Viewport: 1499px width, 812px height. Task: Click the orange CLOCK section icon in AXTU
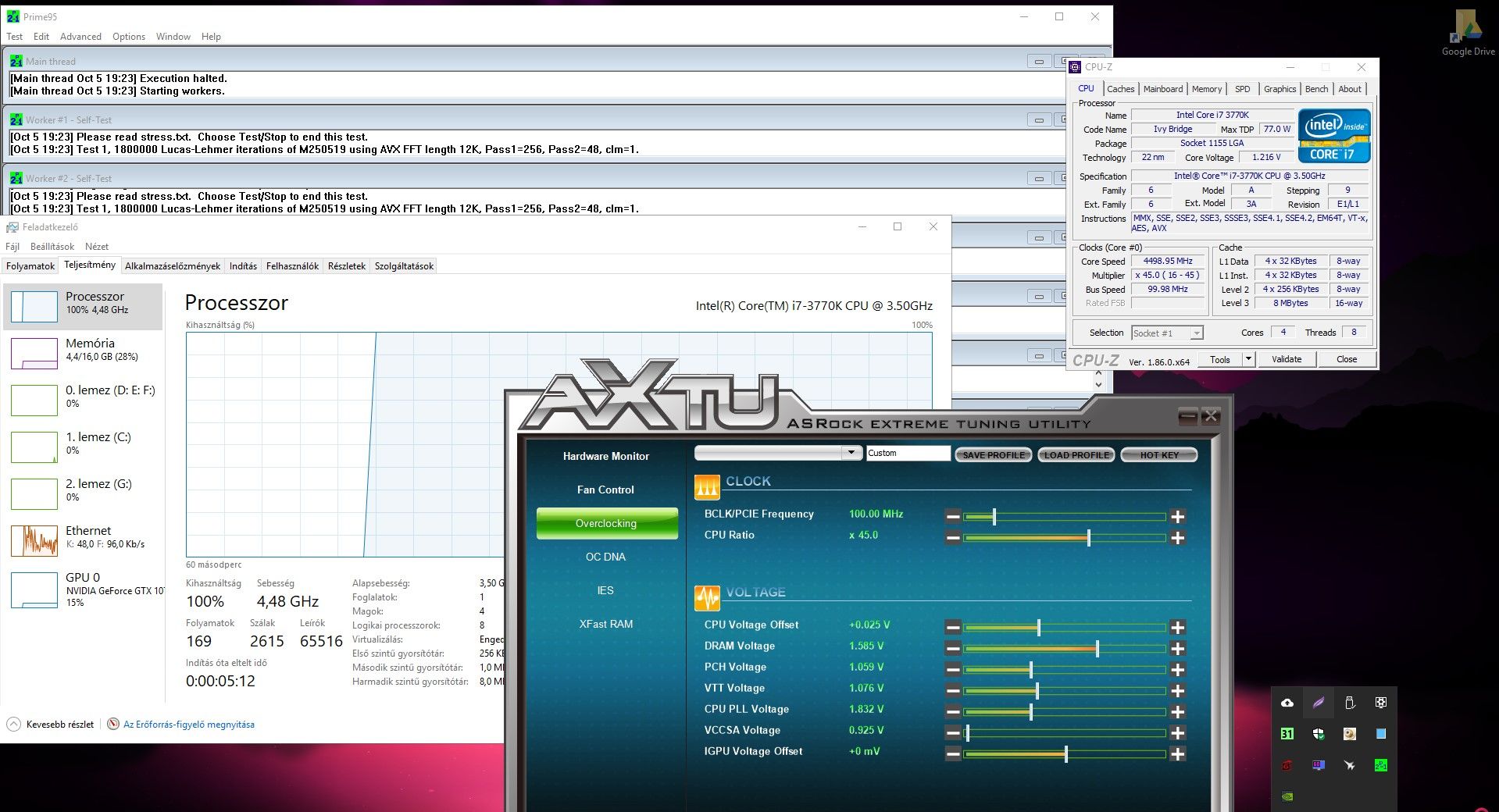click(707, 486)
